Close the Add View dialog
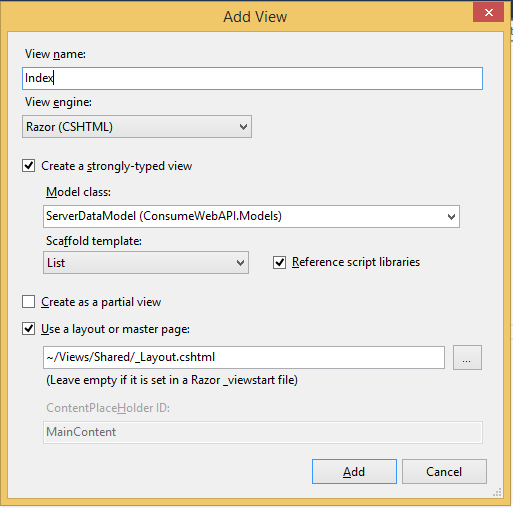513x508 pixels. pos(488,13)
